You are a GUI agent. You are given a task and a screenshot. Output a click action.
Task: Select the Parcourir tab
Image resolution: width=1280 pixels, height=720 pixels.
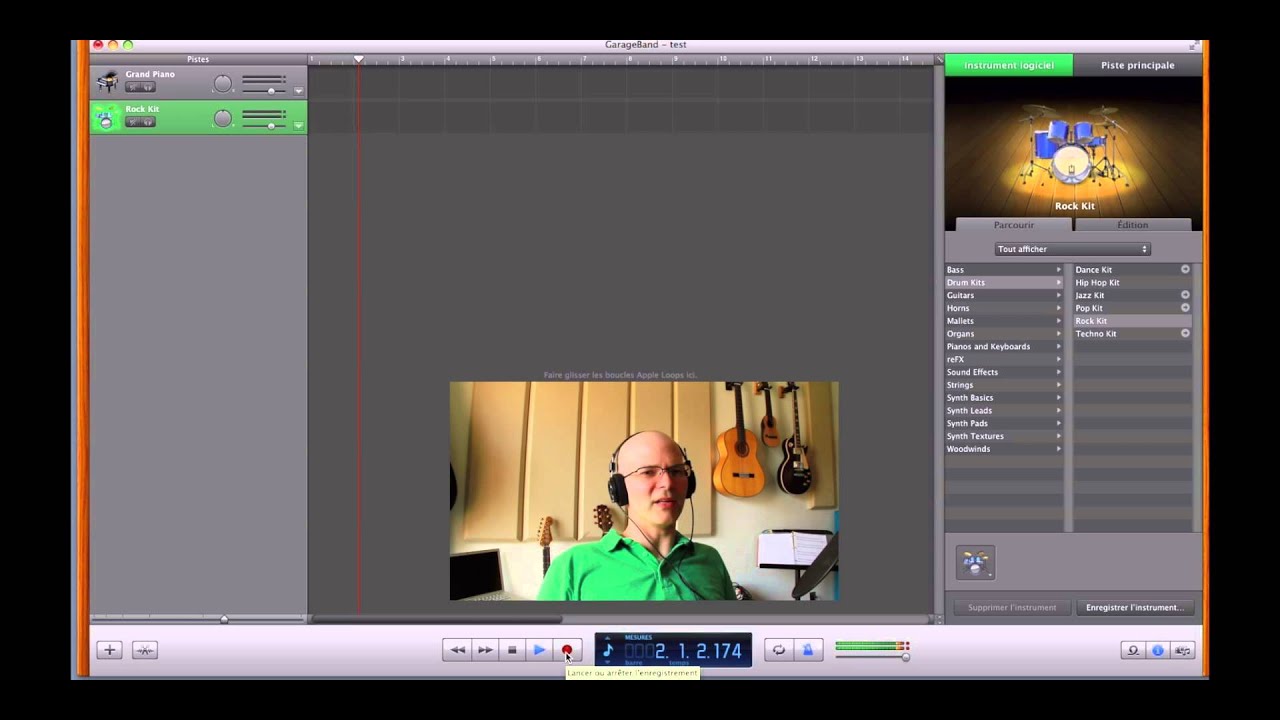1014,225
